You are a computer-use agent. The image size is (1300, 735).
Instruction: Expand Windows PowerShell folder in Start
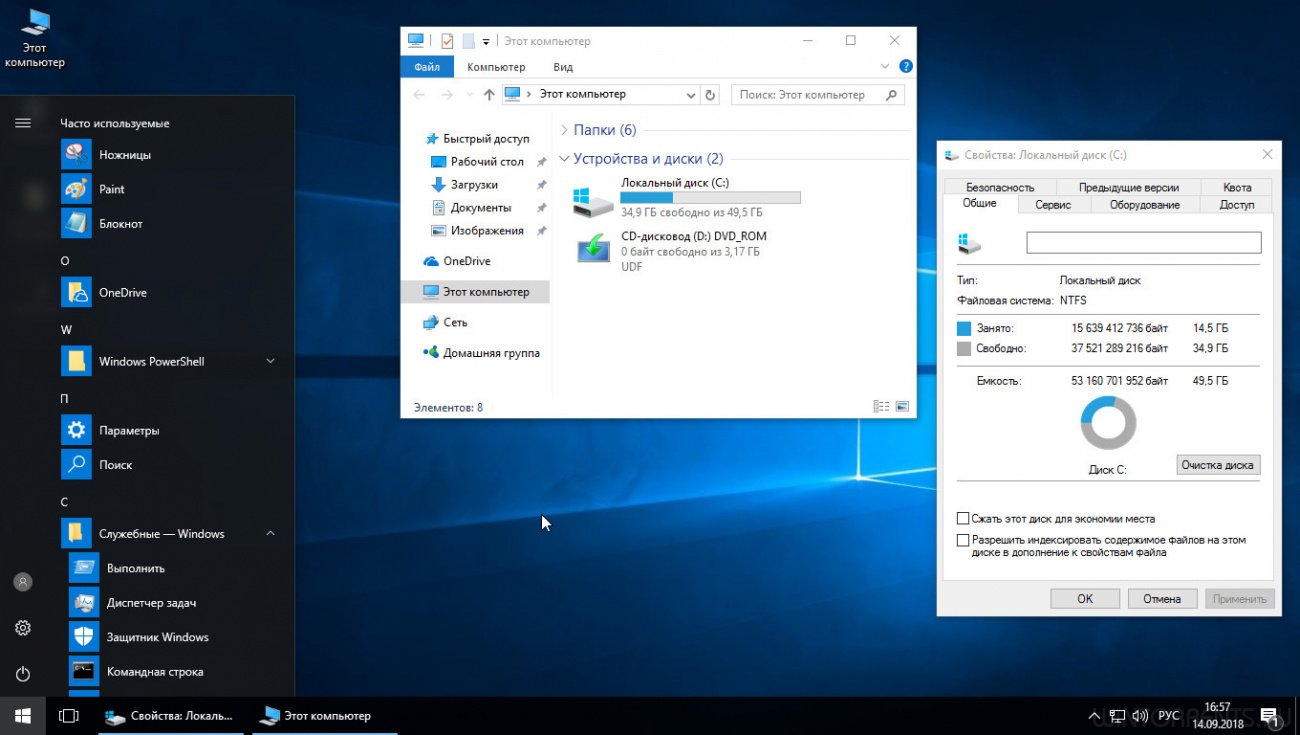[x=270, y=362]
